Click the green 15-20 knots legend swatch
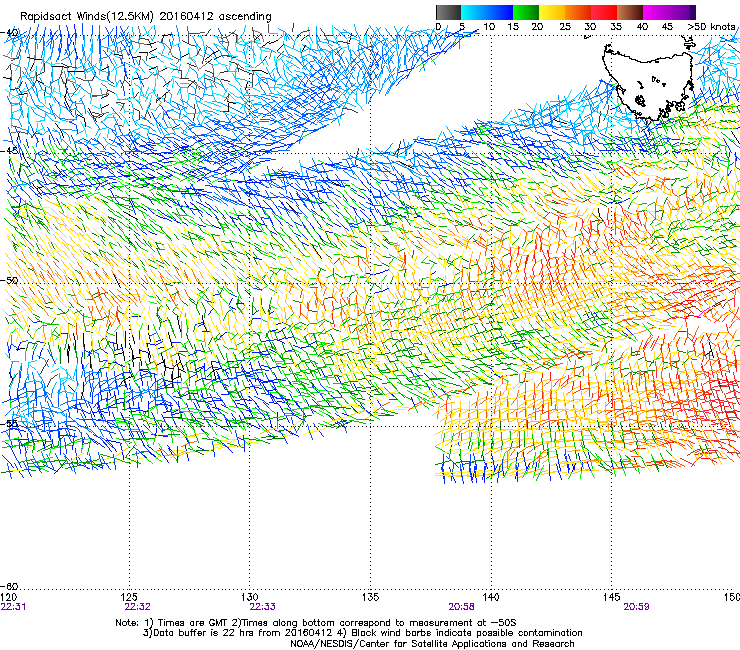The width and height of the screenshot is (740, 650). 526,12
